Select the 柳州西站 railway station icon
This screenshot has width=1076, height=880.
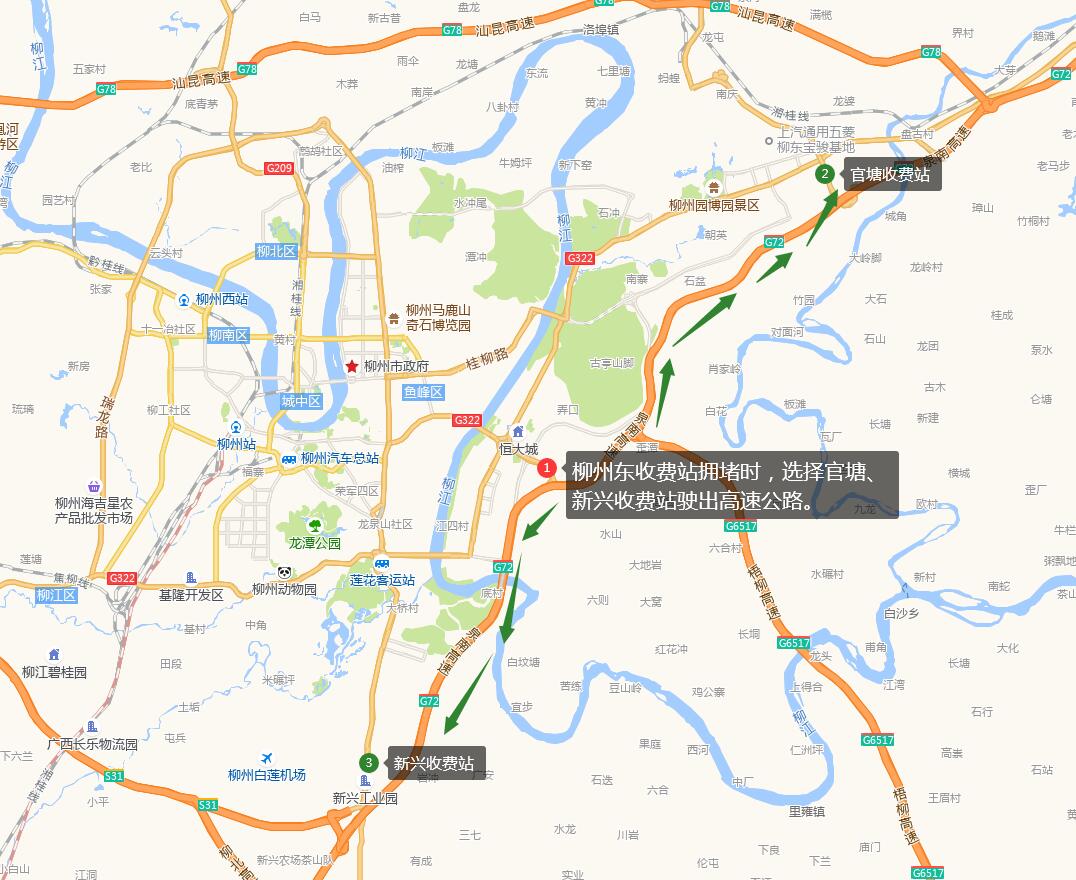click(x=184, y=299)
